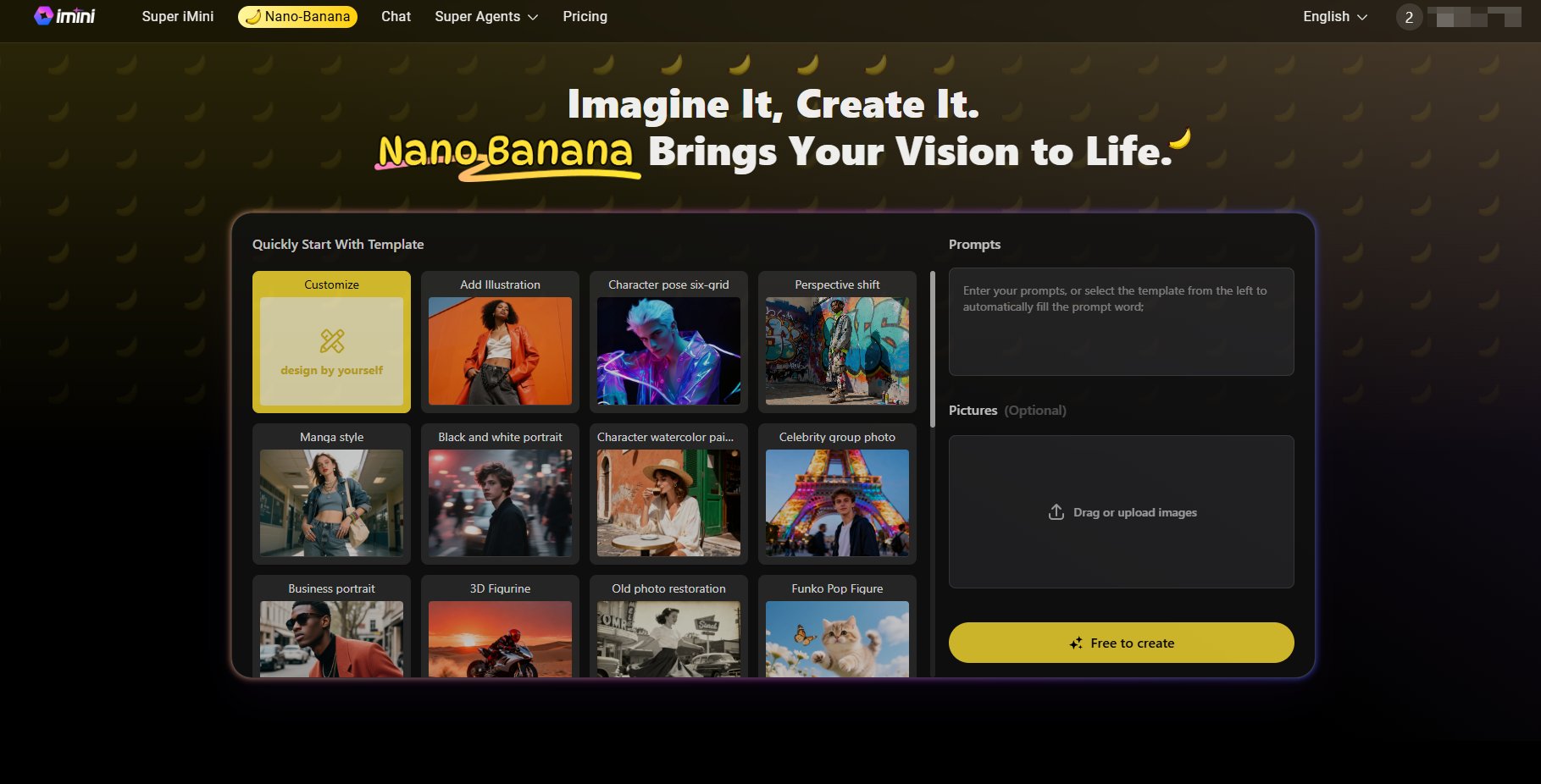Click the Free to create button

tap(1121, 643)
